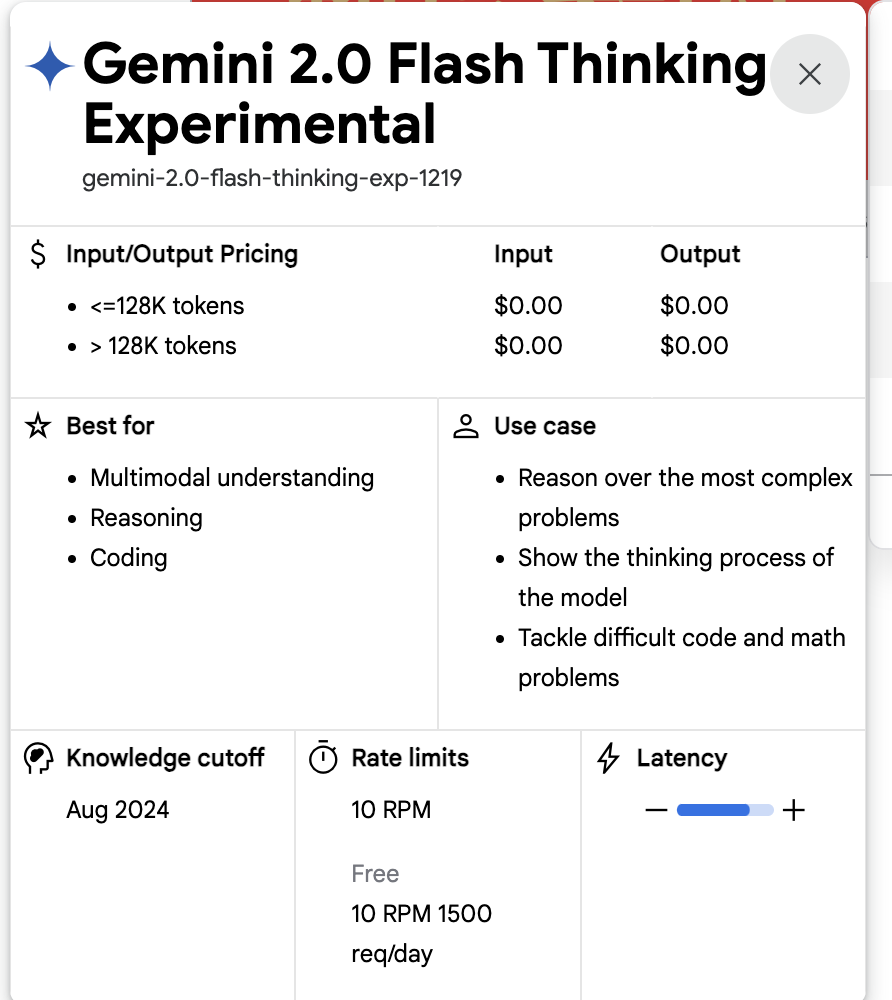Close the model info card
The height and width of the screenshot is (1000, 892).
[809, 74]
